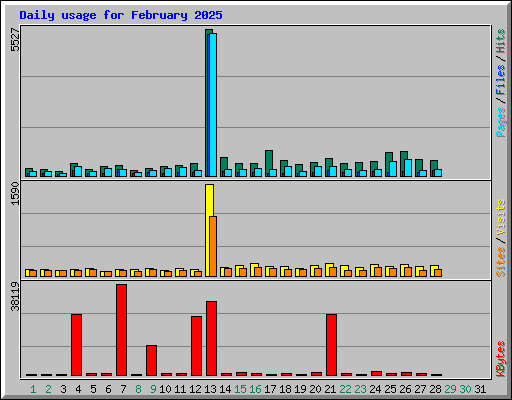Click day label 4 on the x-axis
This screenshot has width=512, height=400.
point(78,389)
